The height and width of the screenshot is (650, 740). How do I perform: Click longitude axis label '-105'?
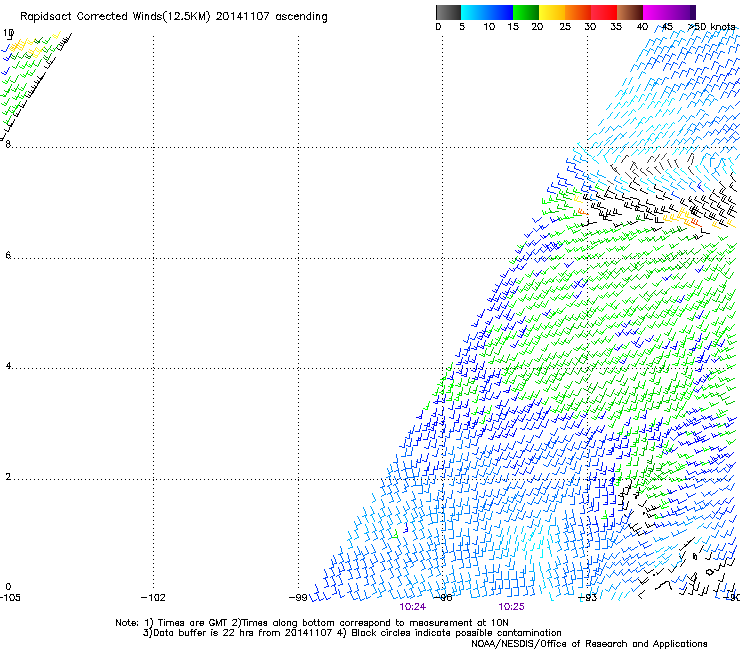(x=10, y=598)
